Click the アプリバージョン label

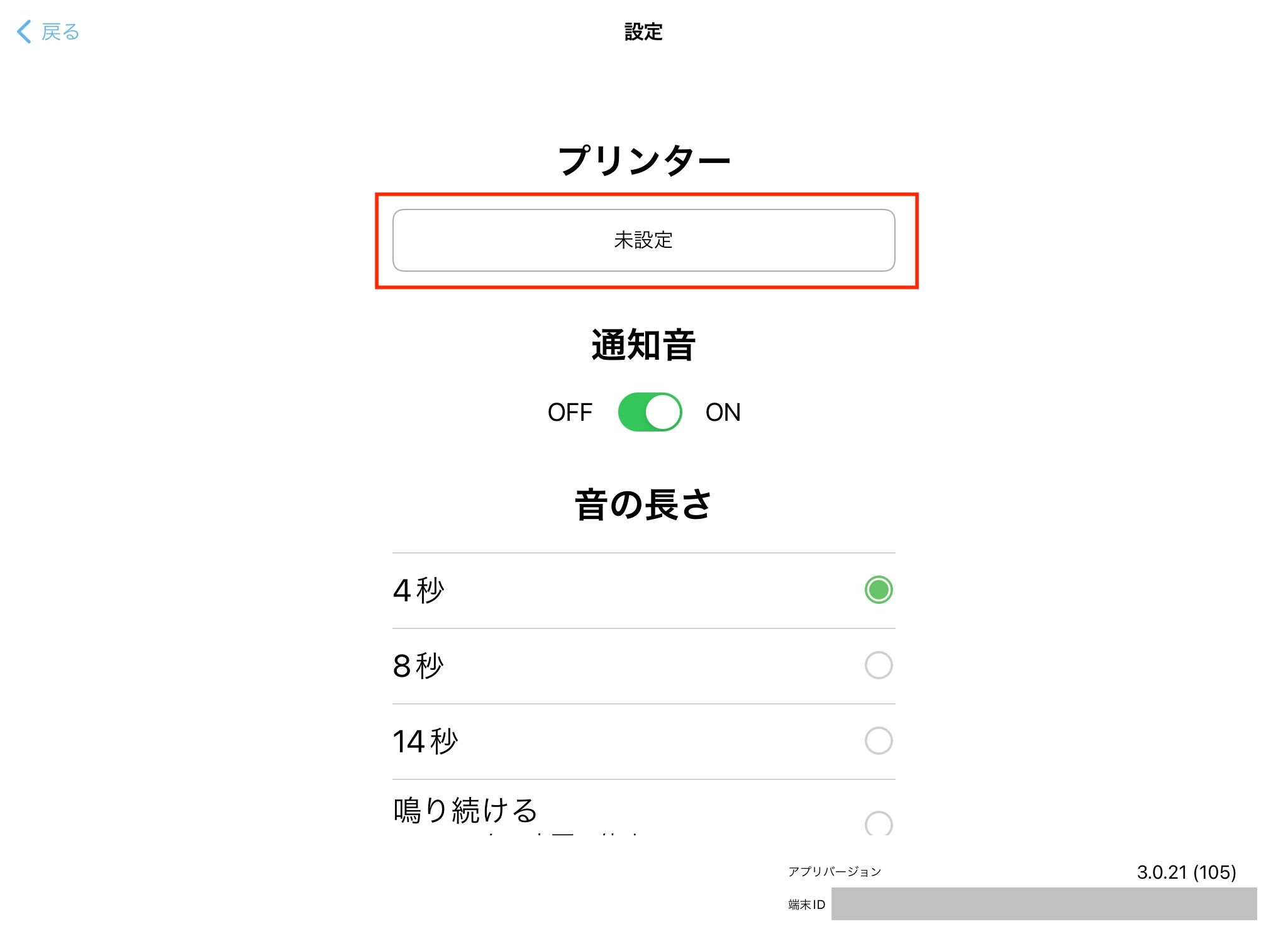click(835, 872)
